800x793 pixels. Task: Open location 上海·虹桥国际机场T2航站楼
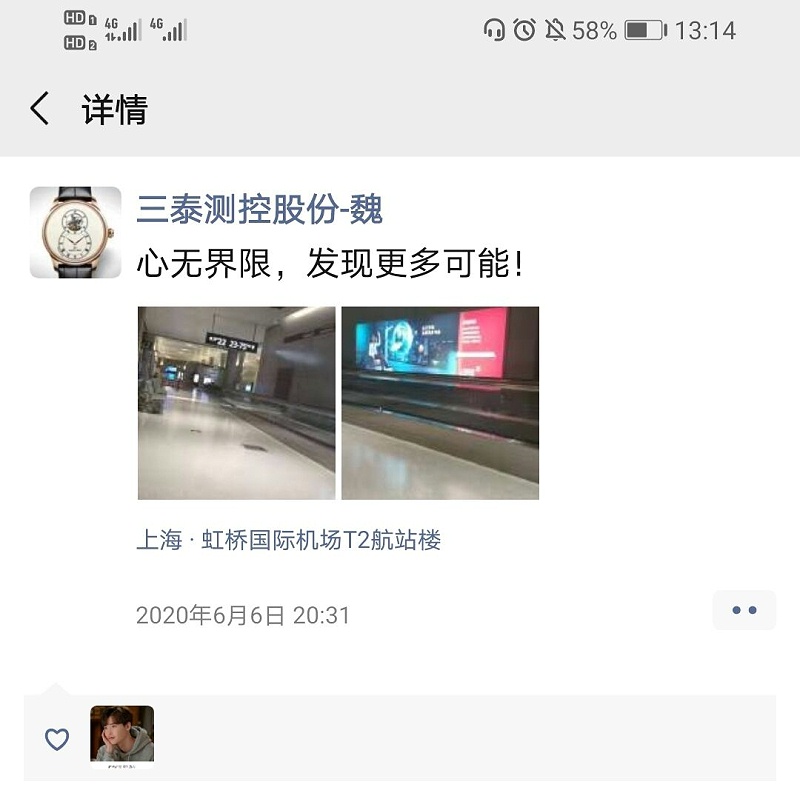point(288,540)
